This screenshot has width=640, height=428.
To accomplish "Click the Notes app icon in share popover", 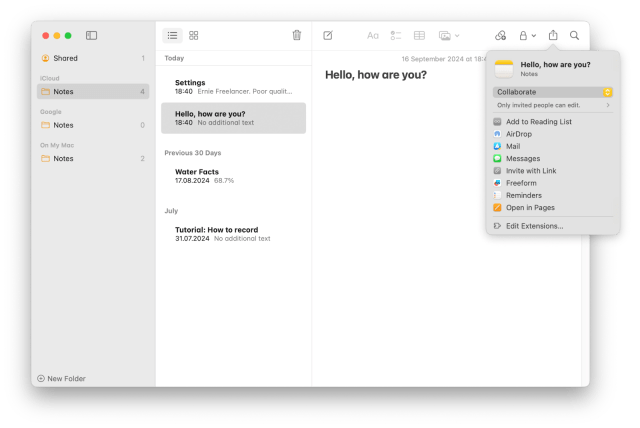I will [x=504, y=69].
